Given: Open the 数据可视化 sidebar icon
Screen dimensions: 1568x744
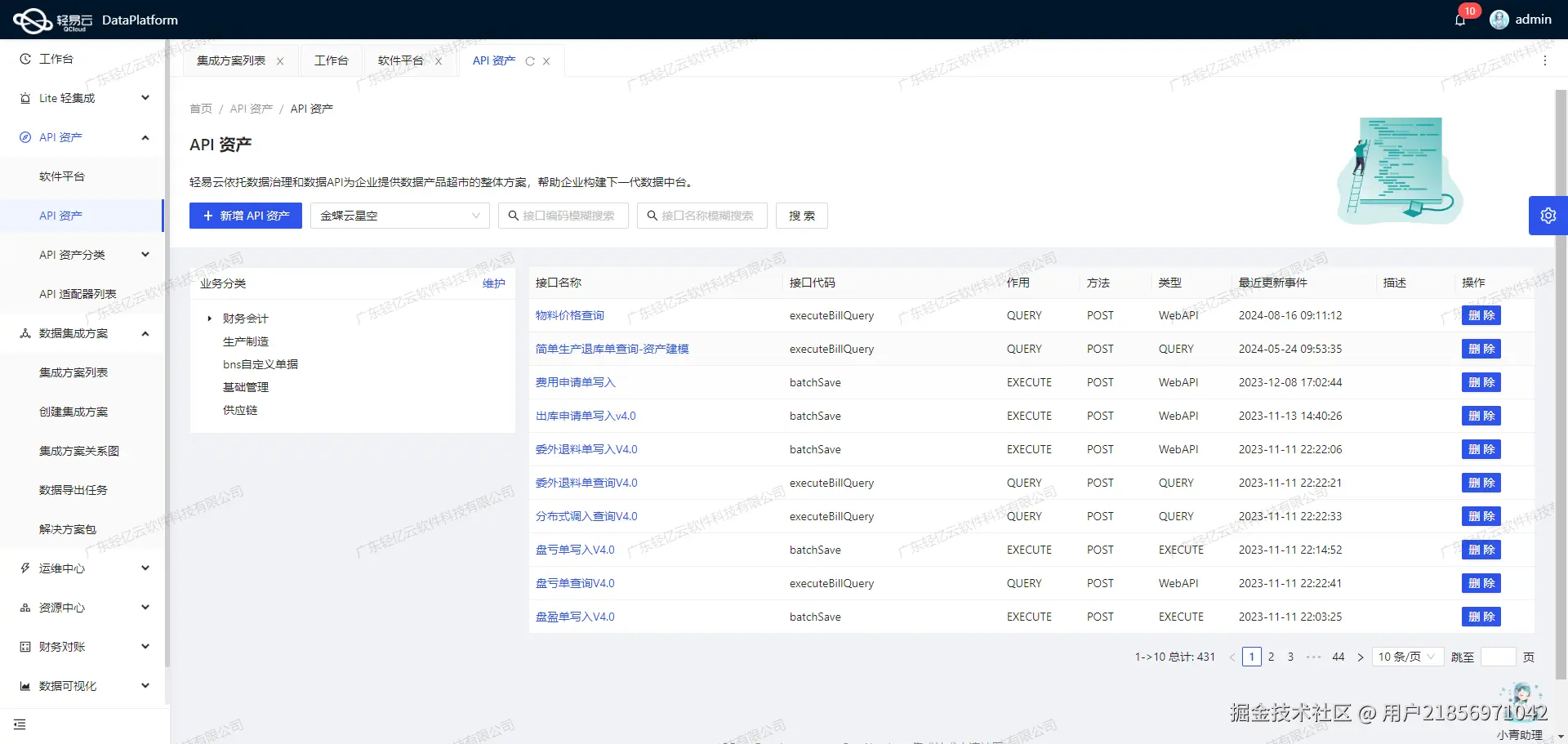Looking at the screenshot, I should pyautogui.click(x=24, y=685).
